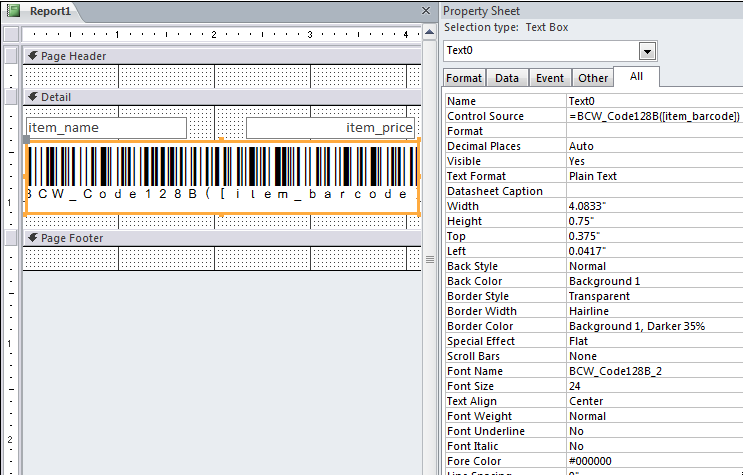Edit the Name property value Text0
The image size is (743, 475).
coord(655,101)
